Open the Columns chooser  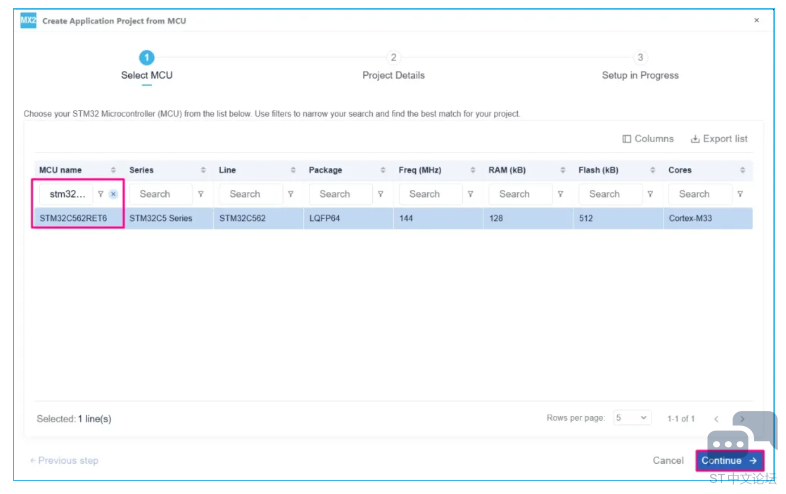tap(648, 139)
